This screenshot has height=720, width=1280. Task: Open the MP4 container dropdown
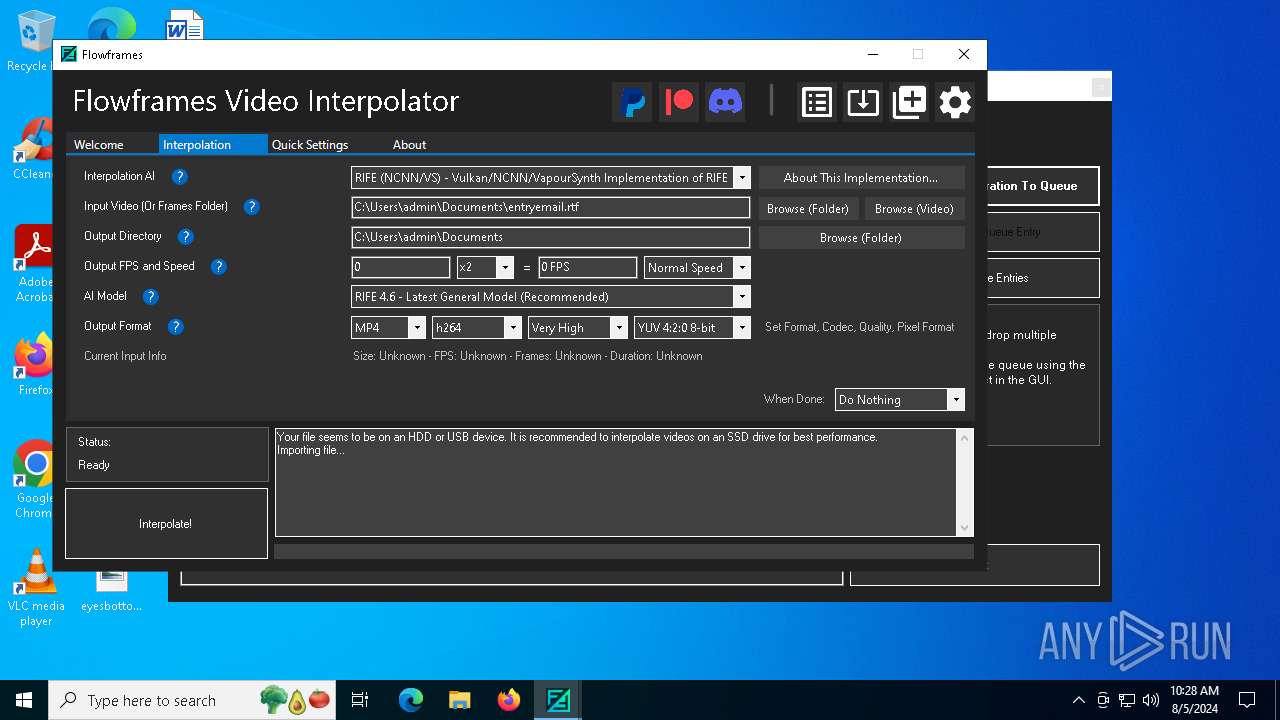click(x=417, y=328)
